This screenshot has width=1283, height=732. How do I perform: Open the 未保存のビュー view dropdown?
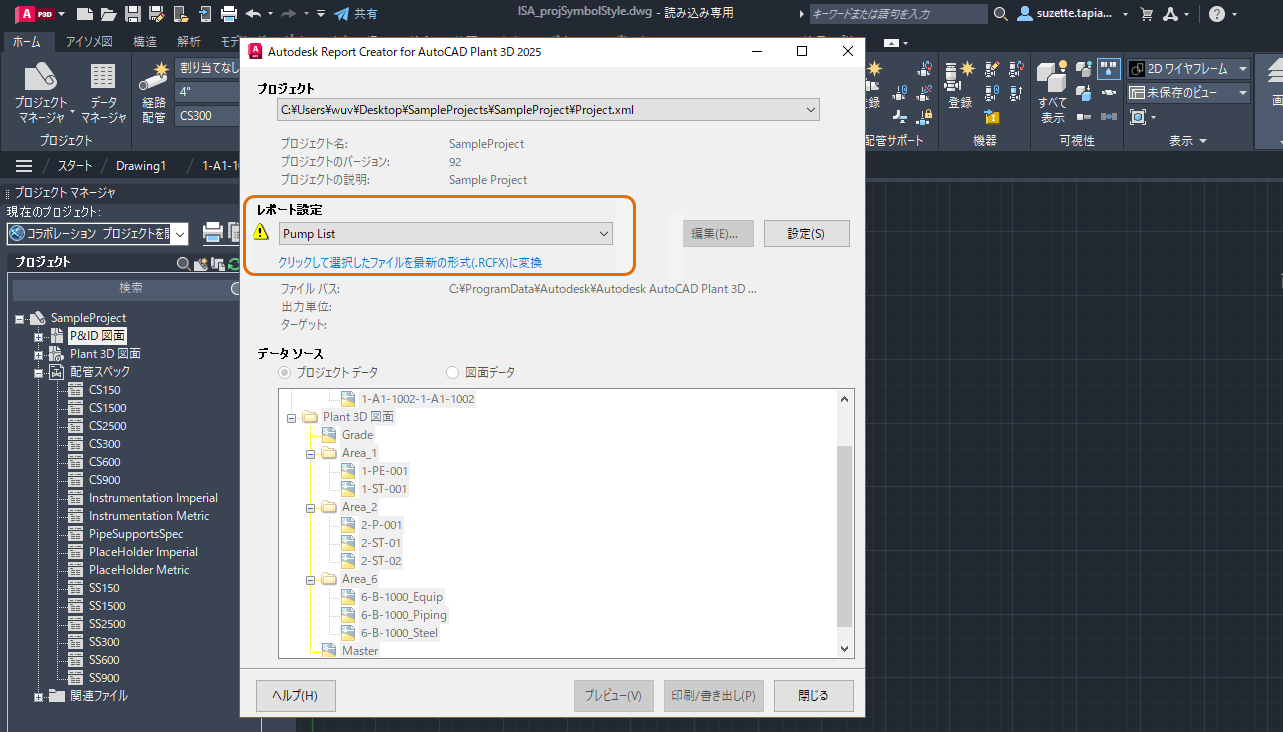[x=1189, y=93]
